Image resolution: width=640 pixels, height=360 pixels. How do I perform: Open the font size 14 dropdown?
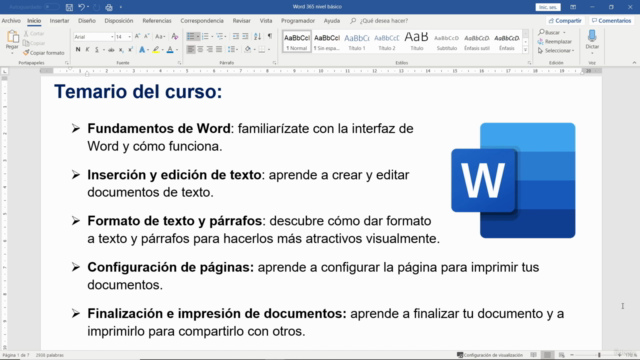[x=129, y=37]
